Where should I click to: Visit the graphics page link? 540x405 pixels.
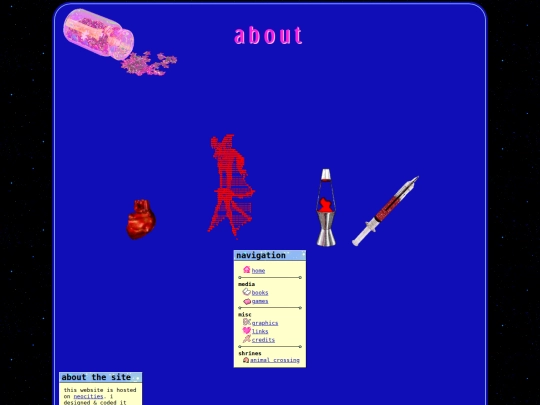click(265, 323)
